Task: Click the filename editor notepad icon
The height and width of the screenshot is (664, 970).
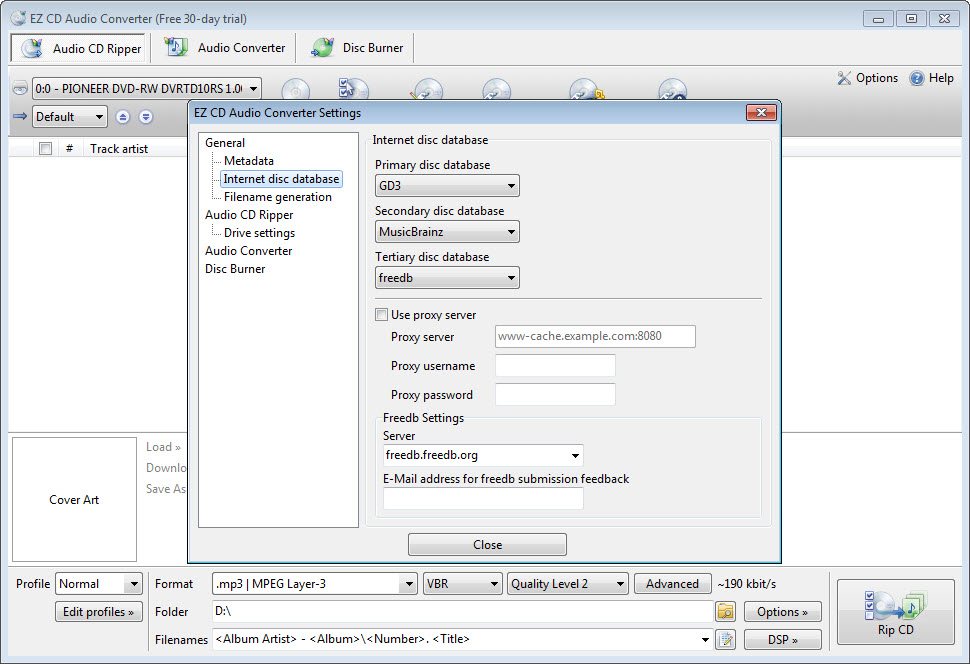Action: (726, 639)
